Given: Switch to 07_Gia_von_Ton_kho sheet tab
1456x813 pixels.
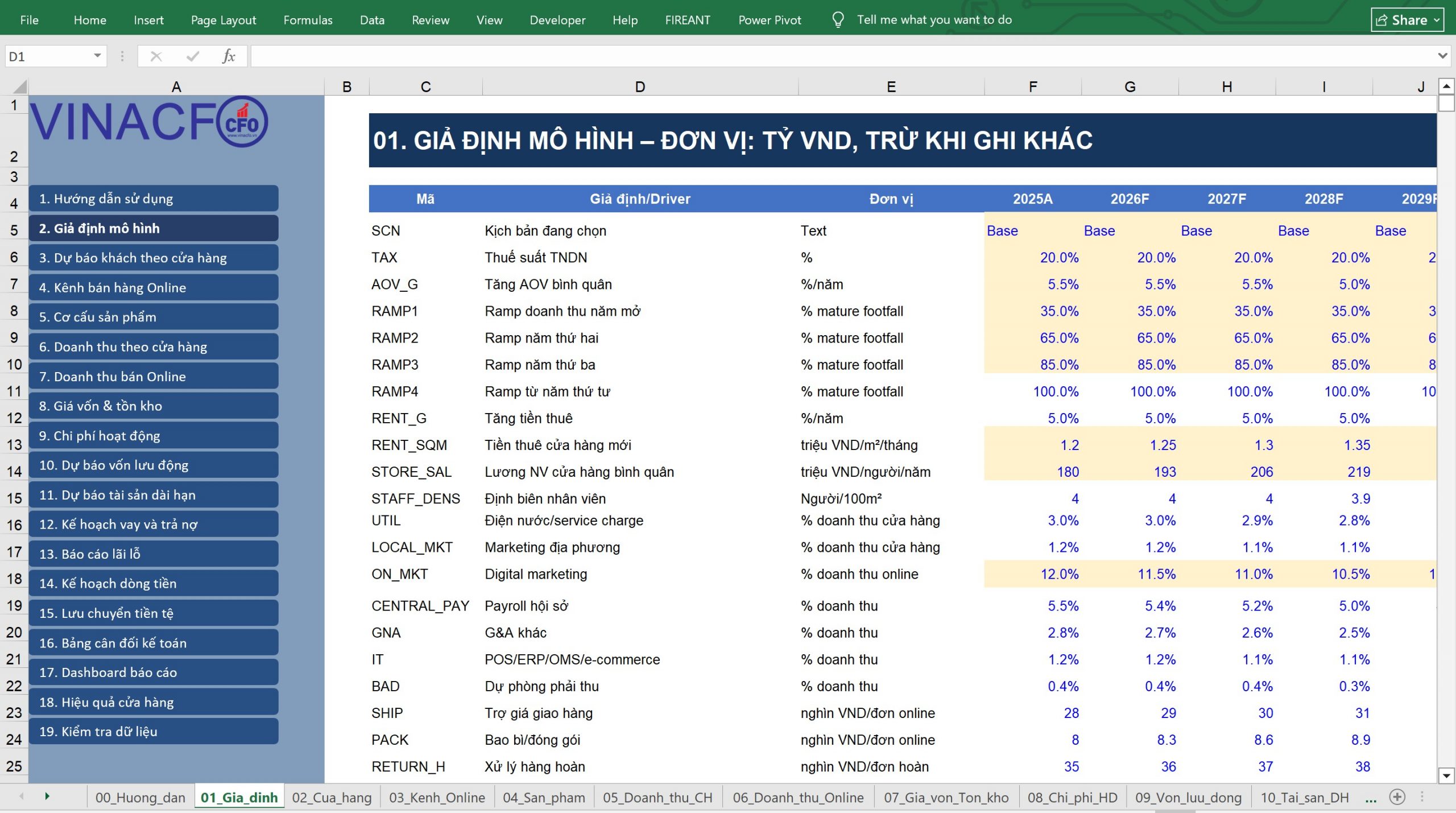Looking at the screenshot, I should [x=946, y=798].
